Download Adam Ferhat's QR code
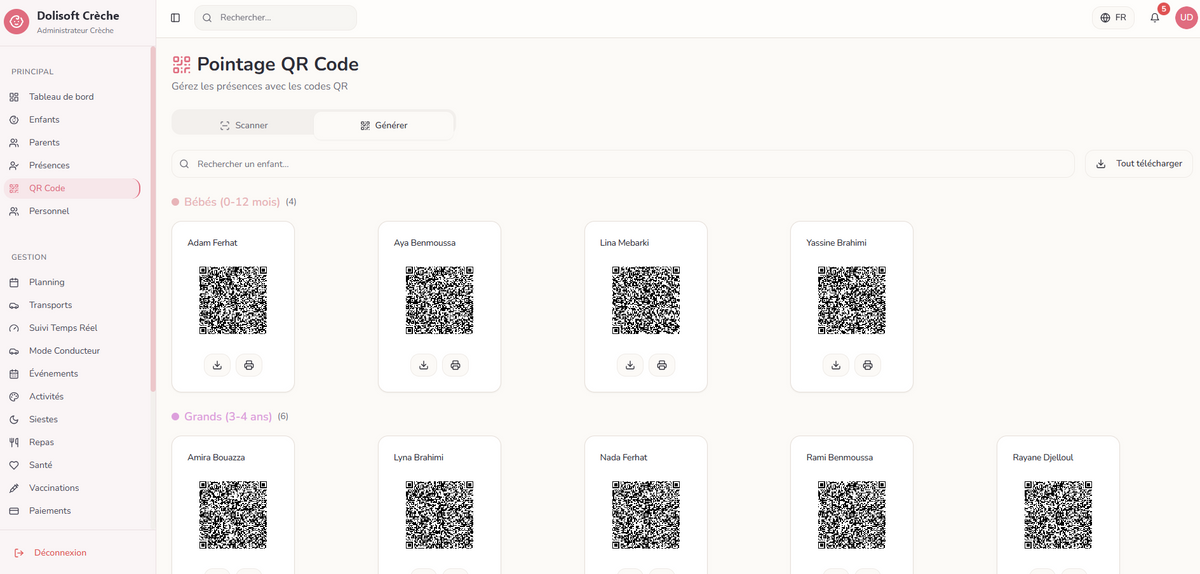 (218, 365)
